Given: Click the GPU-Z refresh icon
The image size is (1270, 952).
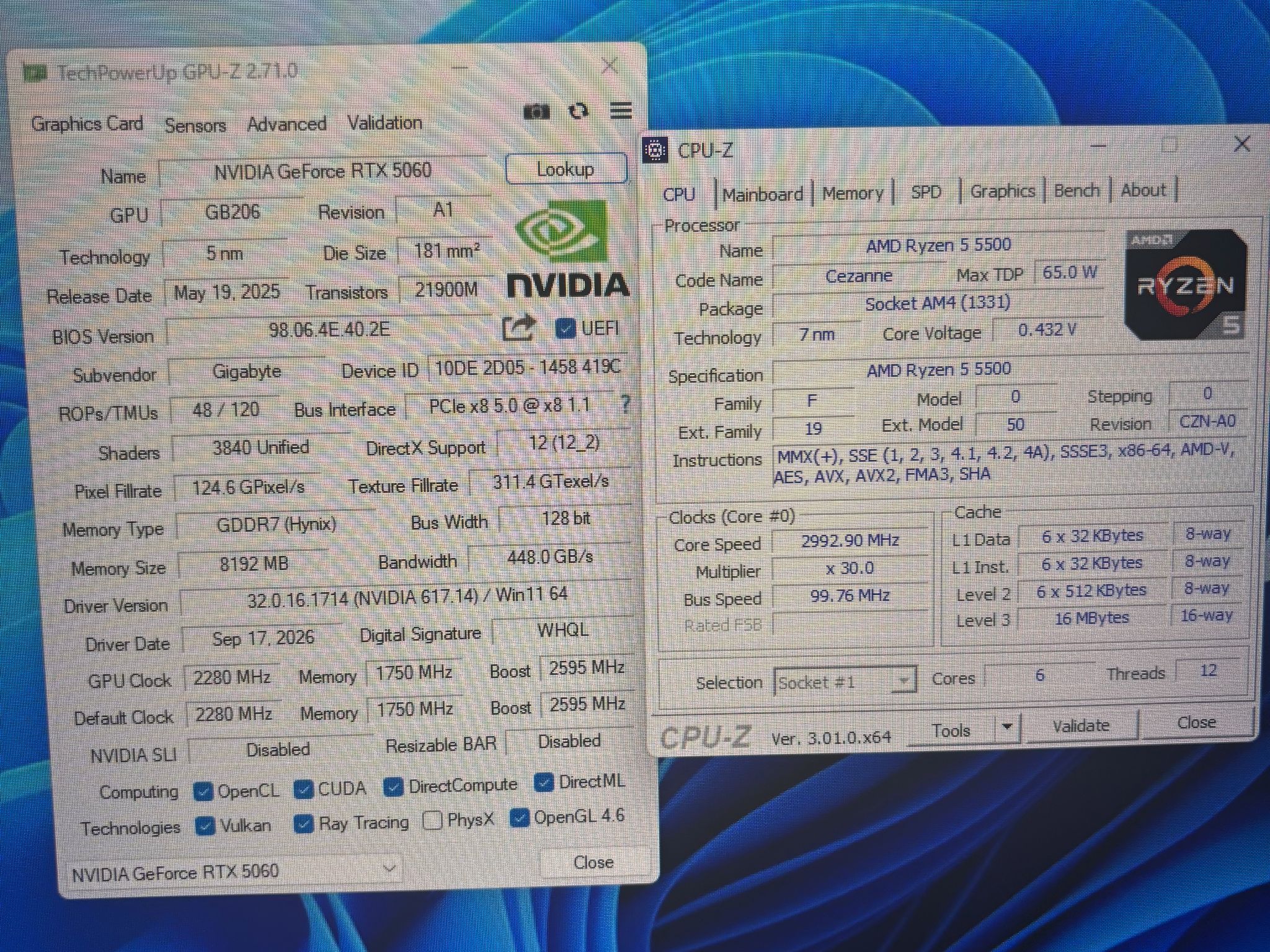Looking at the screenshot, I should pyautogui.click(x=578, y=112).
